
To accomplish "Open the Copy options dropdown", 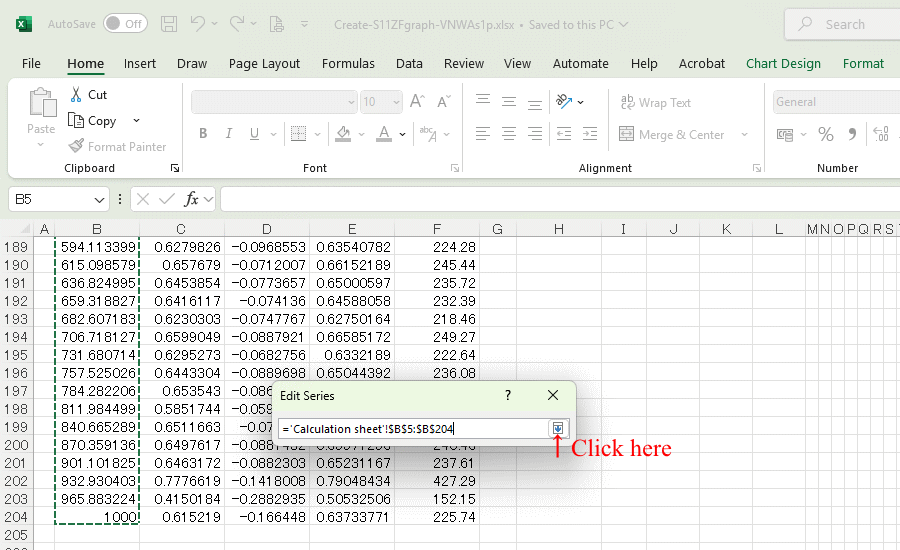I will tap(137, 121).
